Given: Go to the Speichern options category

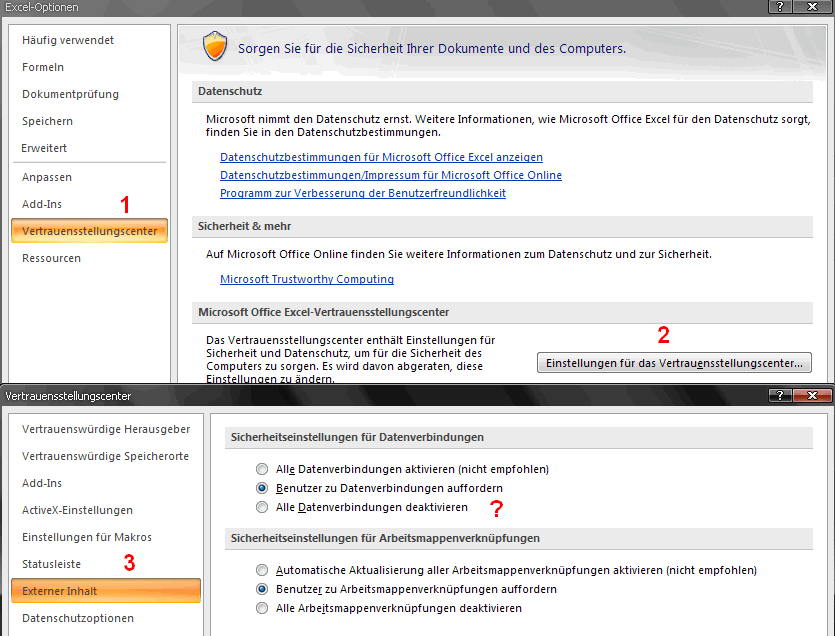Looking at the screenshot, I should pyautogui.click(x=47, y=121).
